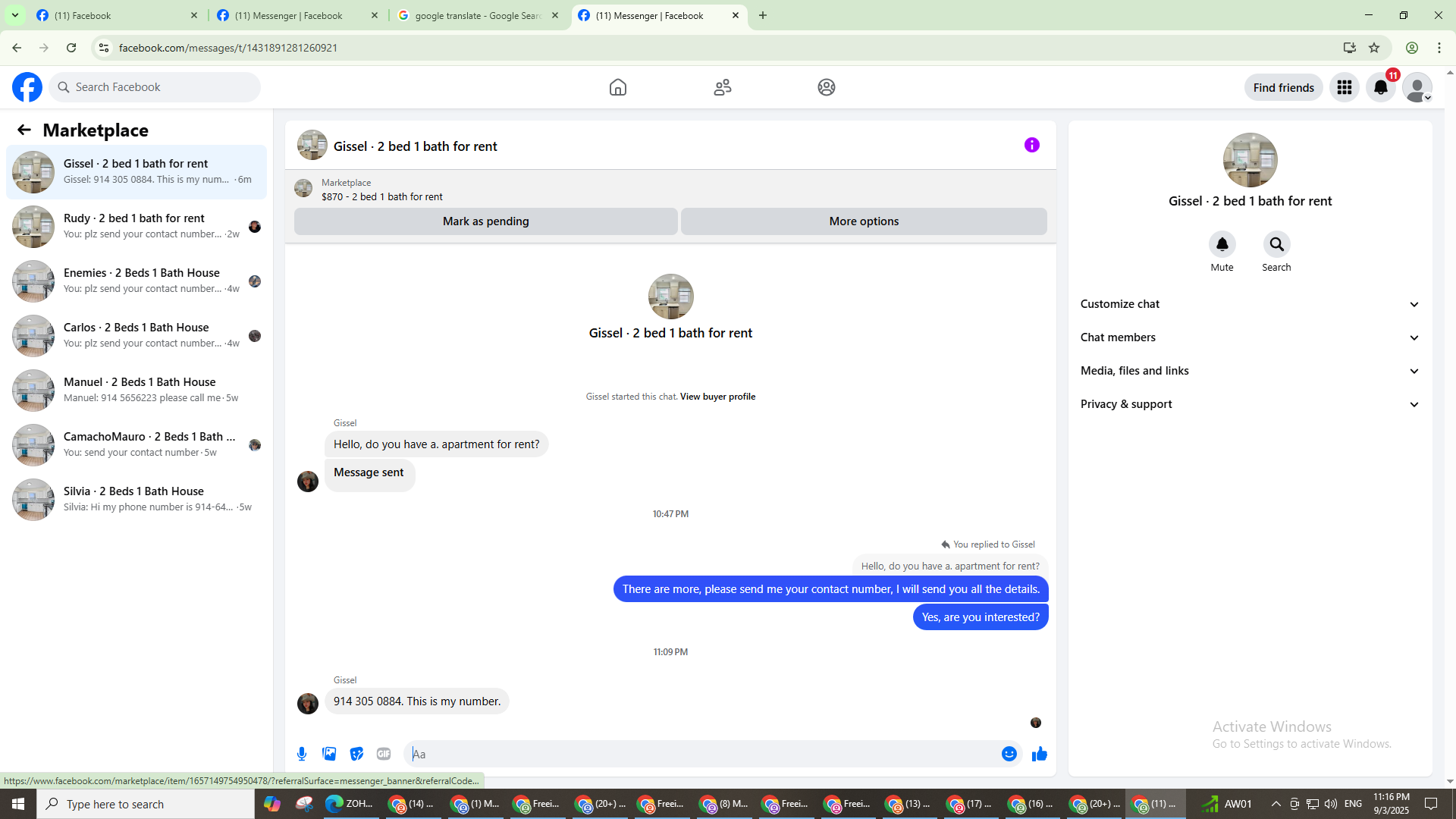Go back from Marketplace chats

tap(24, 130)
